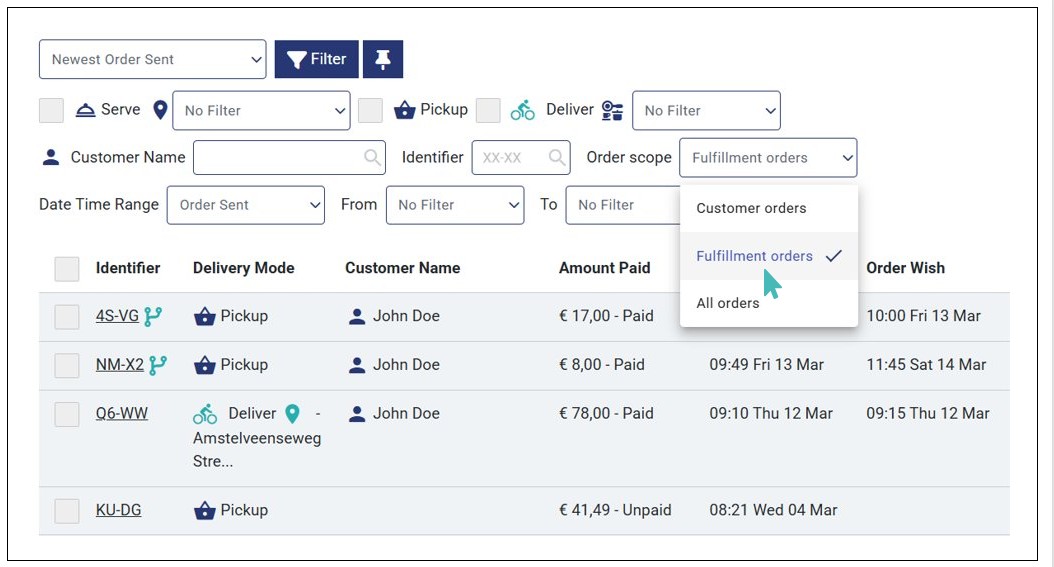Select Customer orders from the scope menu
The width and height of the screenshot is (1054, 567).
751,209
